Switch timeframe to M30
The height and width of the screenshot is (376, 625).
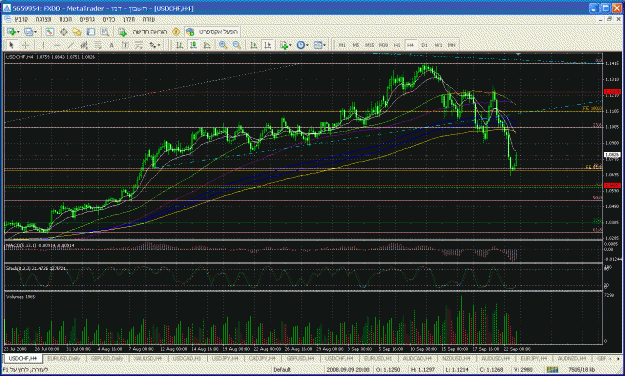click(383, 45)
